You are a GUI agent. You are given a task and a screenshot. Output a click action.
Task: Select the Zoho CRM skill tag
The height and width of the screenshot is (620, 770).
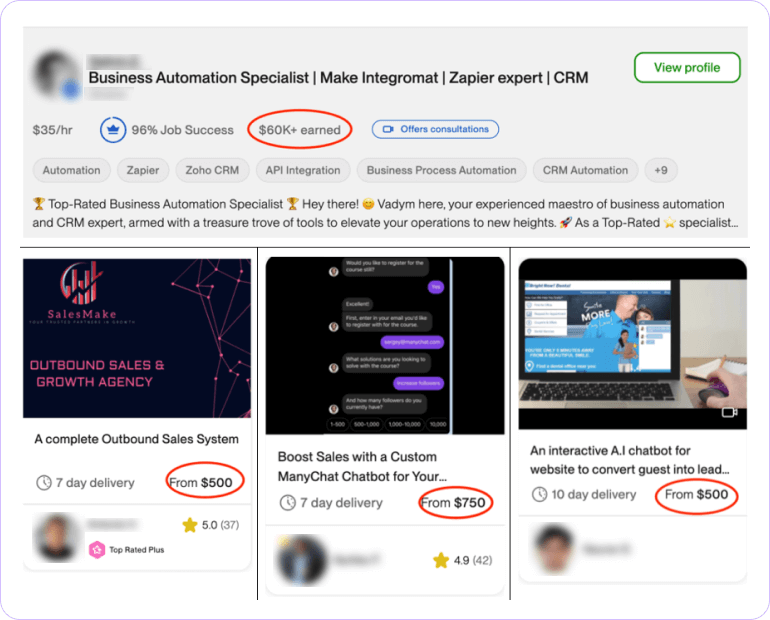click(x=212, y=170)
